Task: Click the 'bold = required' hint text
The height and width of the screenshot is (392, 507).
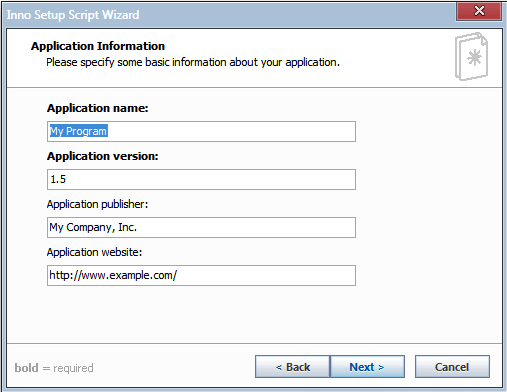Action: coord(54,368)
